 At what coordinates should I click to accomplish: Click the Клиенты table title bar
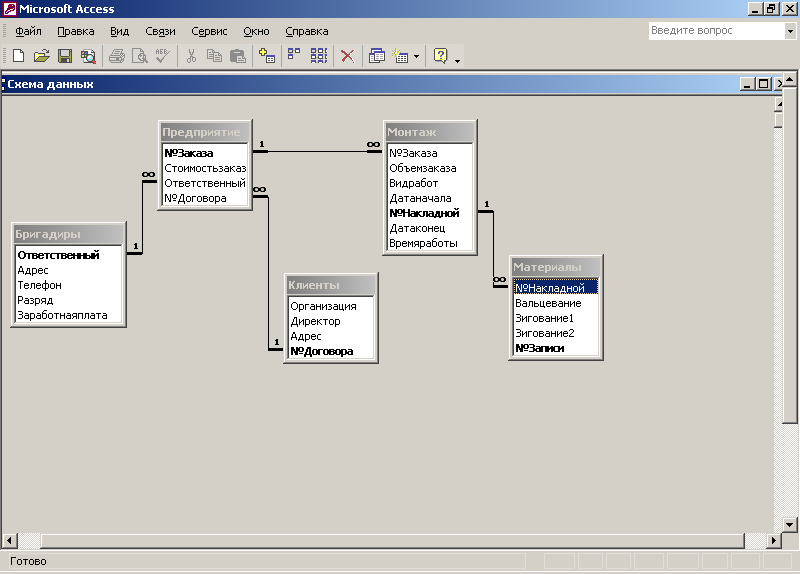331,285
